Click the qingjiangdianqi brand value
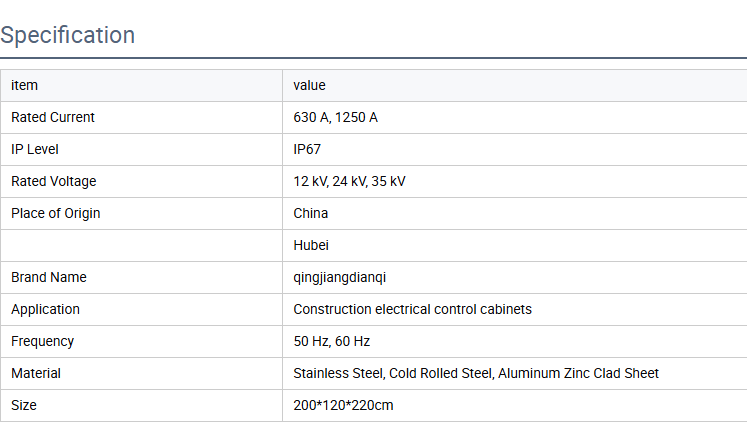Screen dimensions: 747x430 [x=340, y=277]
